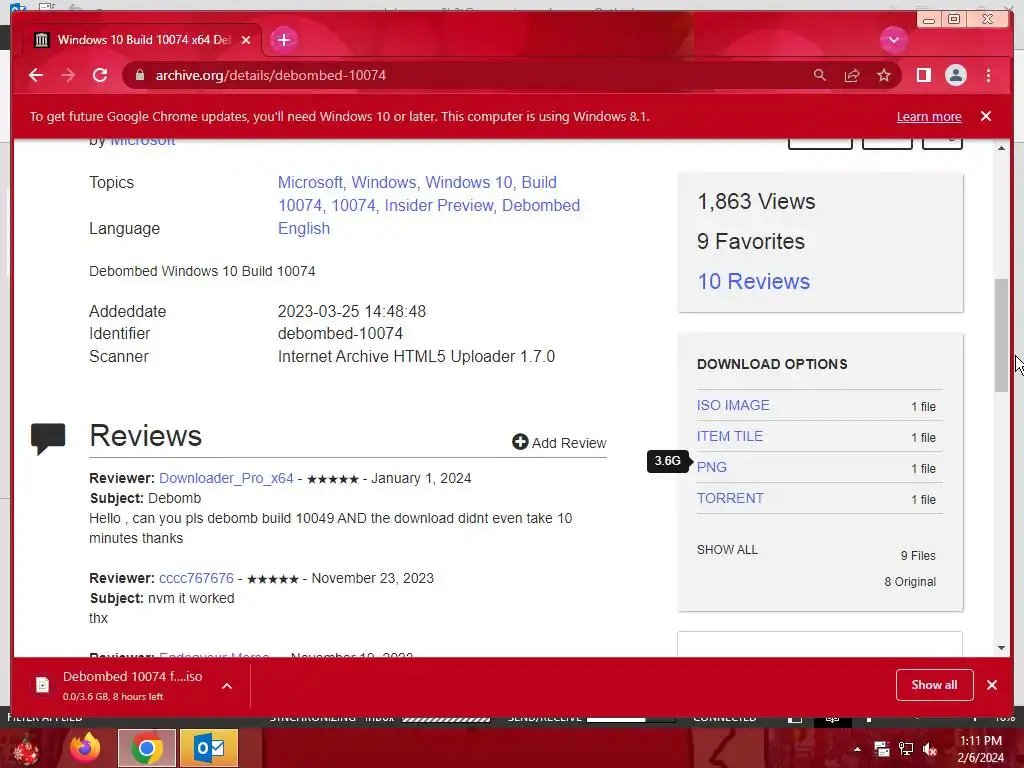Click the debombed-10074 identifier value

[340, 334]
